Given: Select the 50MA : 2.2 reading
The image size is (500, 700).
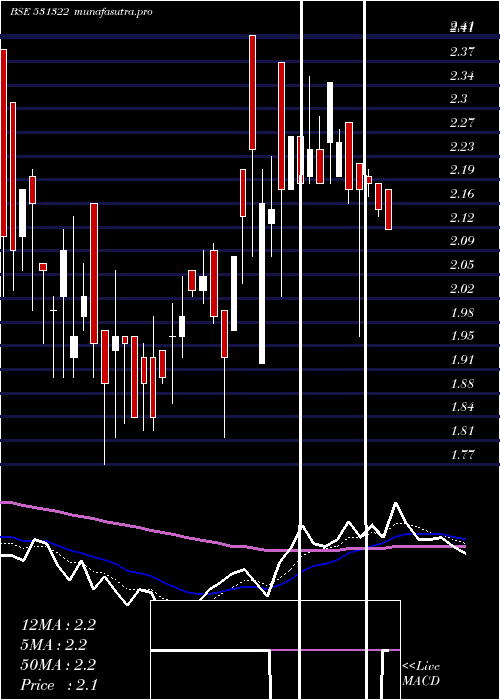Looking at the screenshot, I should pyautogui.click(x=58, y=665).
